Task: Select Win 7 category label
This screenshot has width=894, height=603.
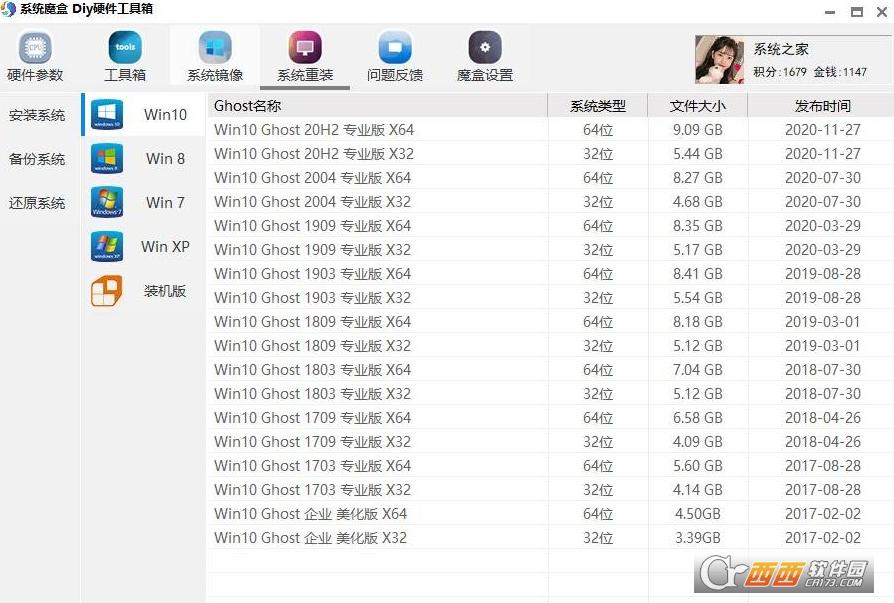Action: [x=165, y=202]
